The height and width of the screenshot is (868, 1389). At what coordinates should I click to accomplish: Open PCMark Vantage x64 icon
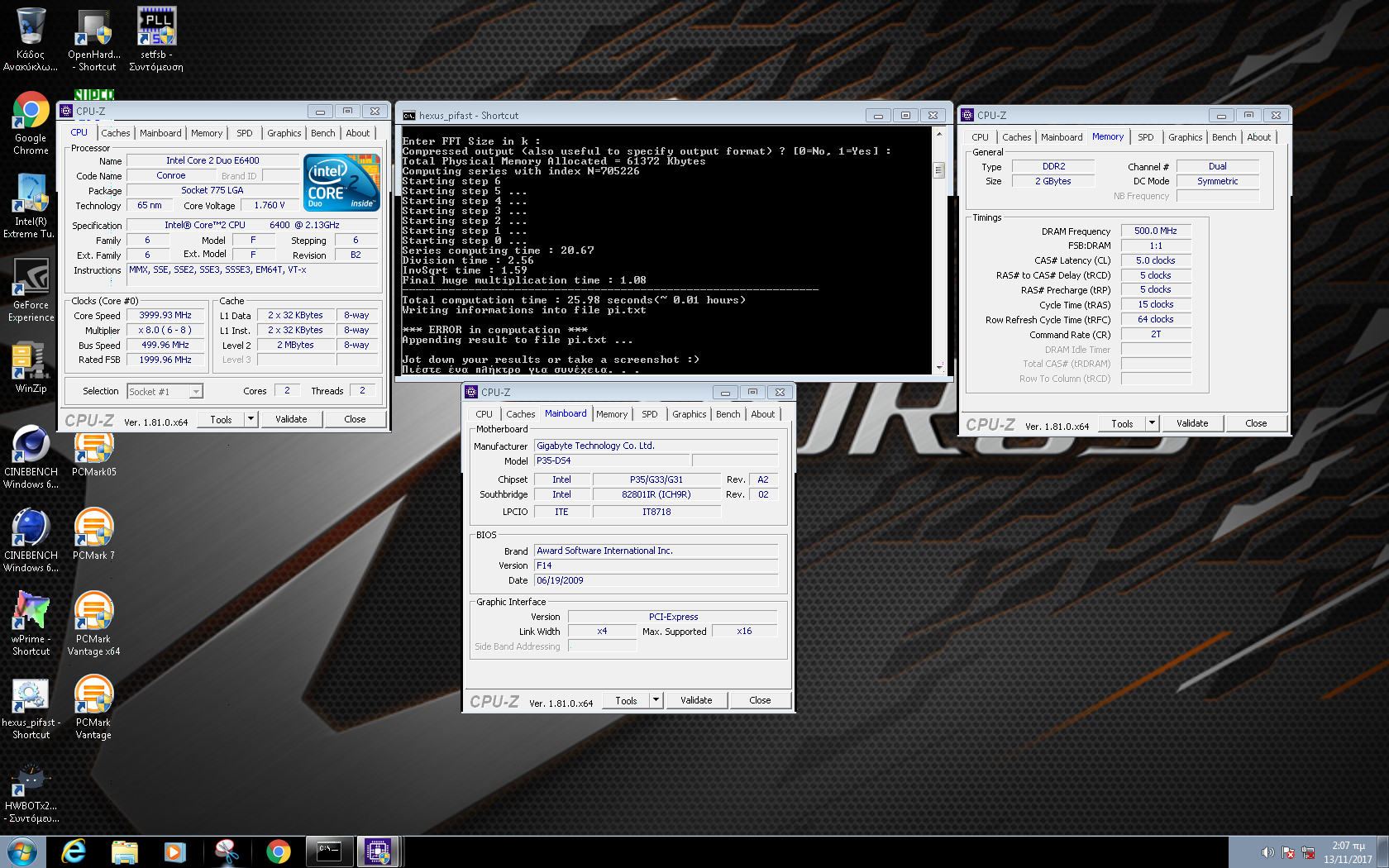94,624
